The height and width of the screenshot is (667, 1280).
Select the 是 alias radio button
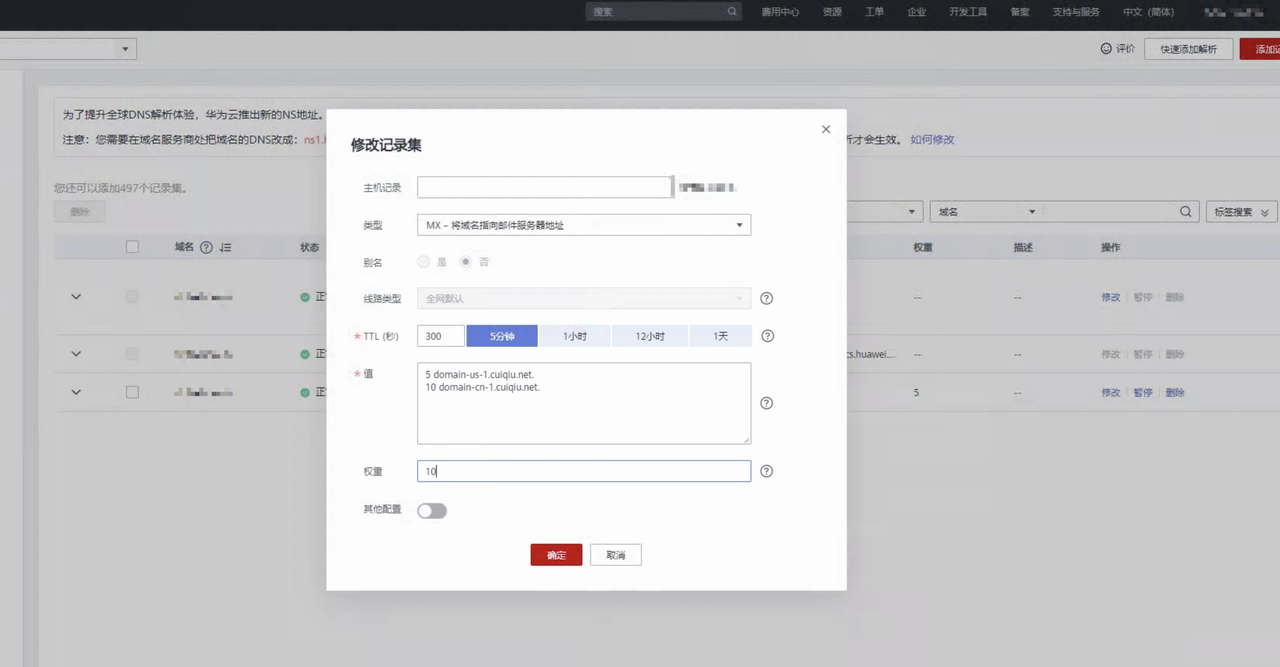[424, 262]
